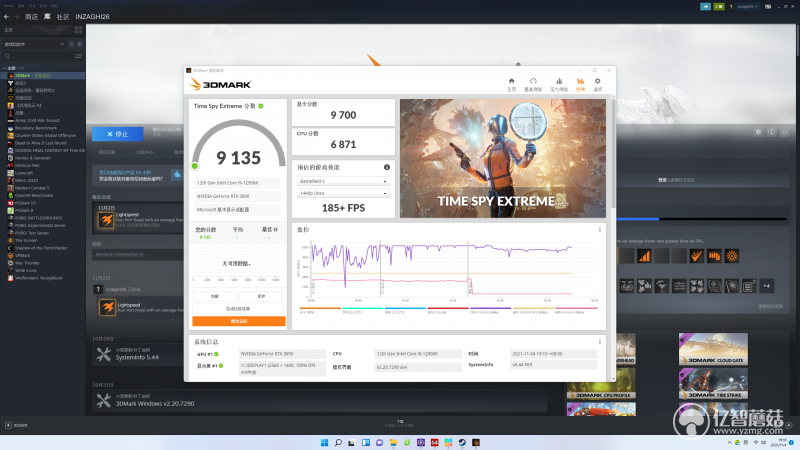Screen dimensions: 800x450
Task: Click the thumbs-up recommend icon in Steam
Action: tap(177, 174)
